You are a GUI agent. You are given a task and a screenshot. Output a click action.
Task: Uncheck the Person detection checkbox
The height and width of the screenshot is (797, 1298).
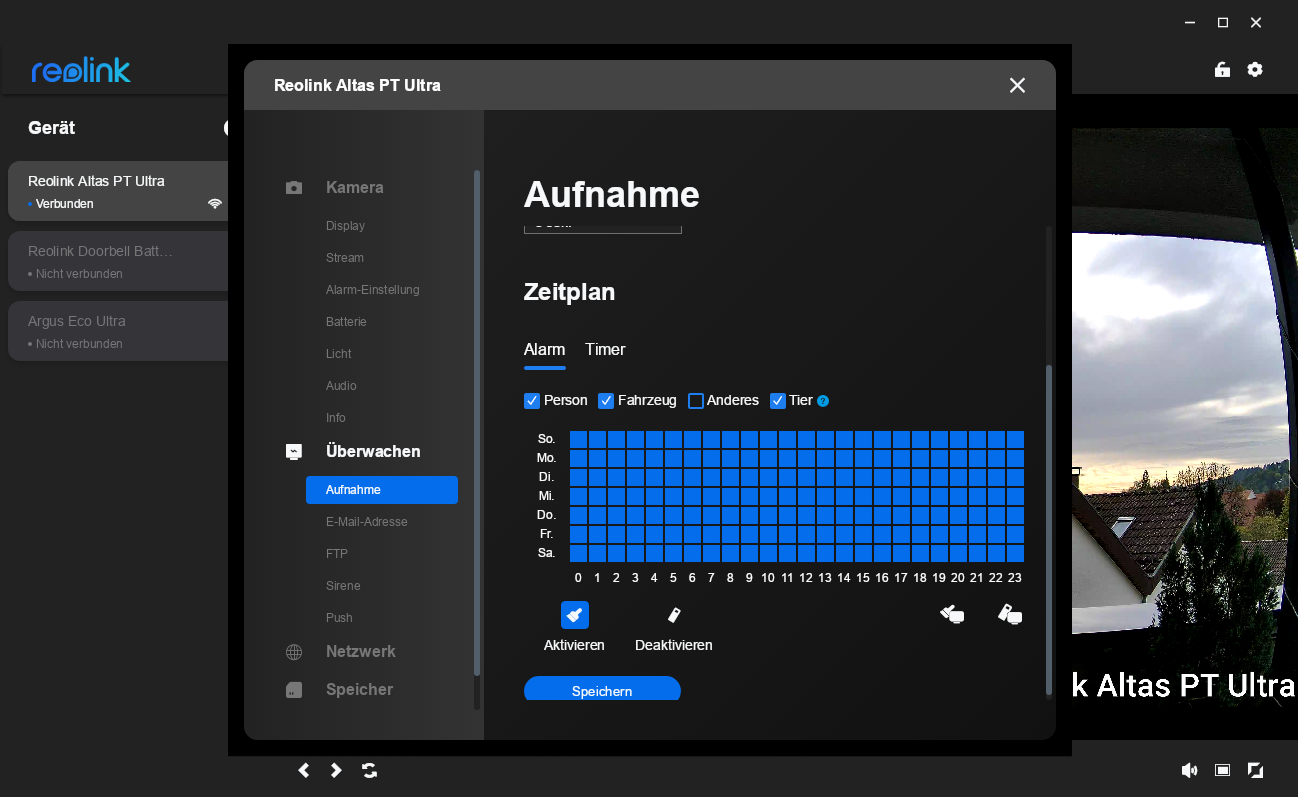pos(532,401)
